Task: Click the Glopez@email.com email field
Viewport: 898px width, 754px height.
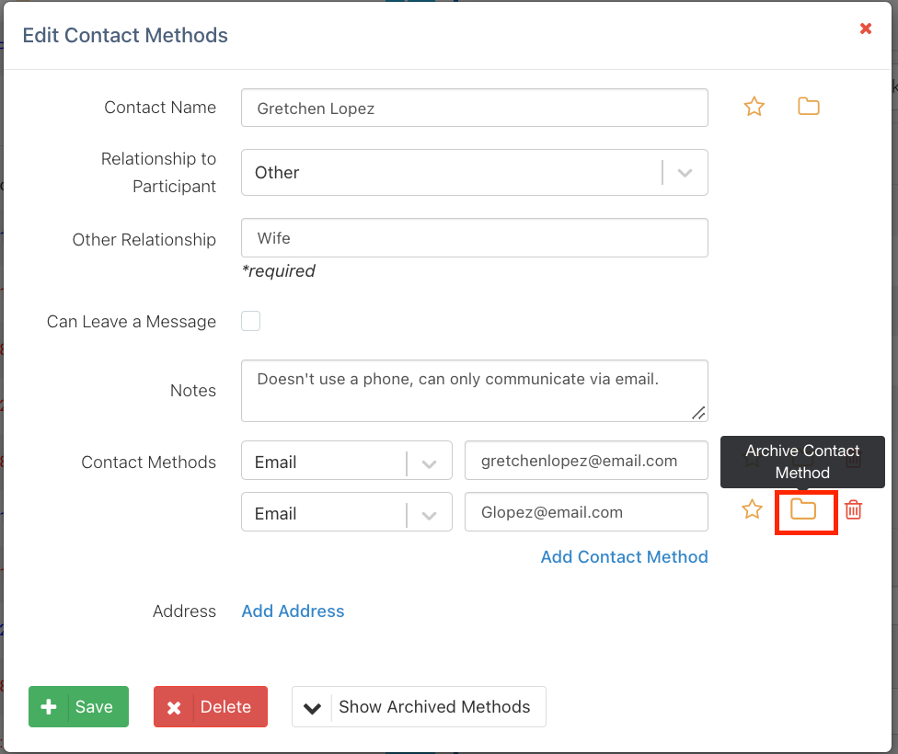Action: (x=586, y=512)
